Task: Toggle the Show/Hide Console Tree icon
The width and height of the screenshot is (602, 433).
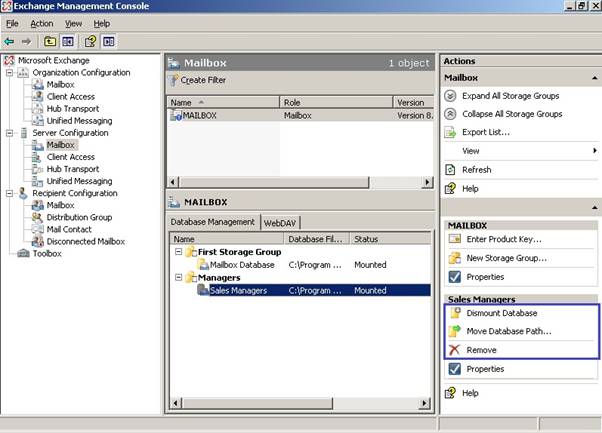Action: click(x=68, y=41)
